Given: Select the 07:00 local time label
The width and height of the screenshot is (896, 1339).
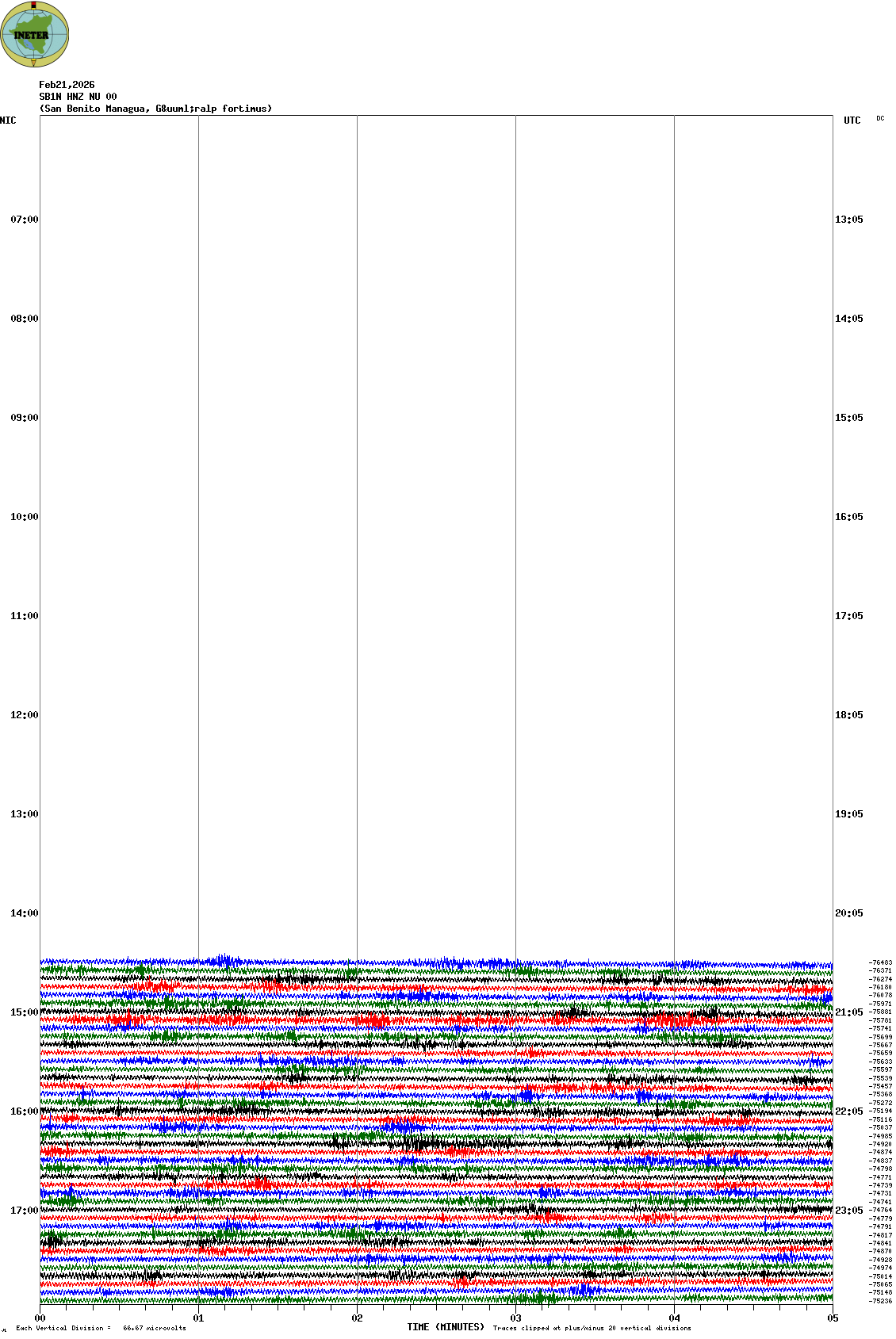Looking at the screenshot, I should [x=24, y=220].
